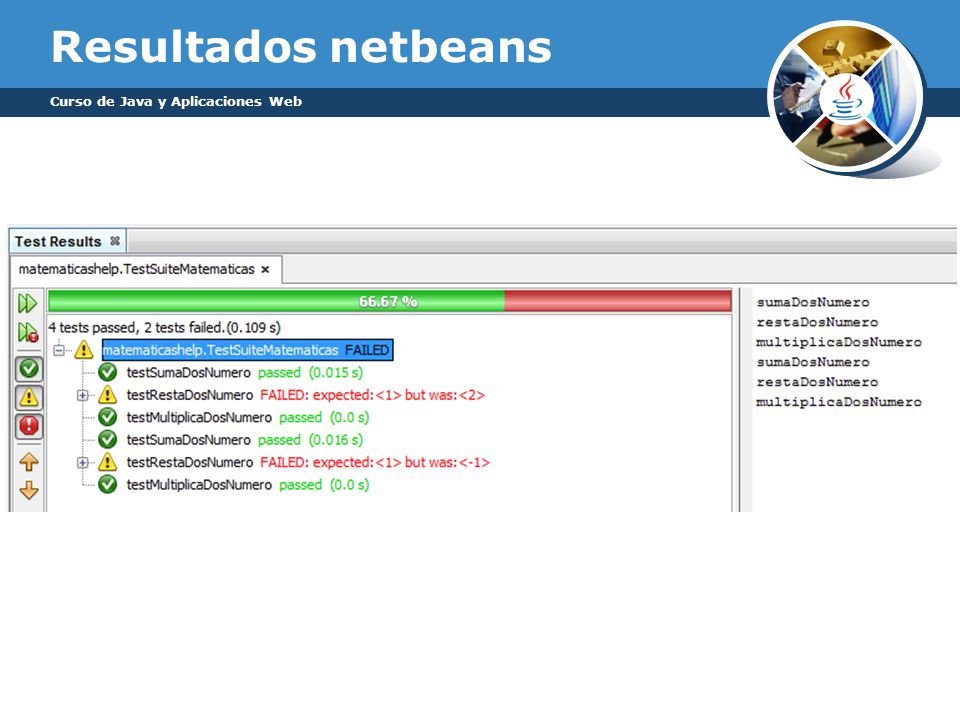Image resolution: width=960 pixels, height=720 pixels.
Task: Click the summary '4 tests passed, 2 tests failed'
Action: click(x=164, y=328)
